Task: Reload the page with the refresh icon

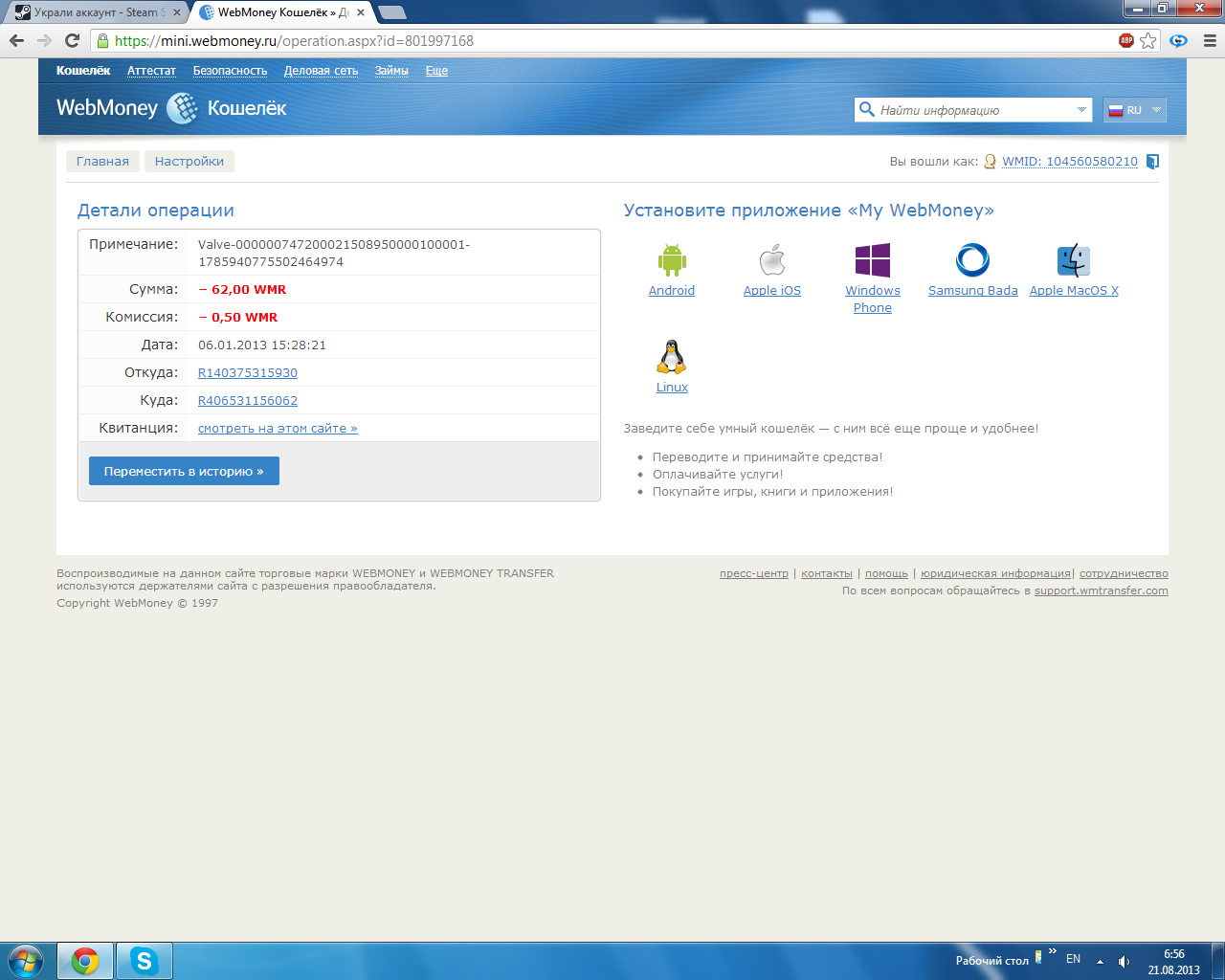Action: coord(72,40)
